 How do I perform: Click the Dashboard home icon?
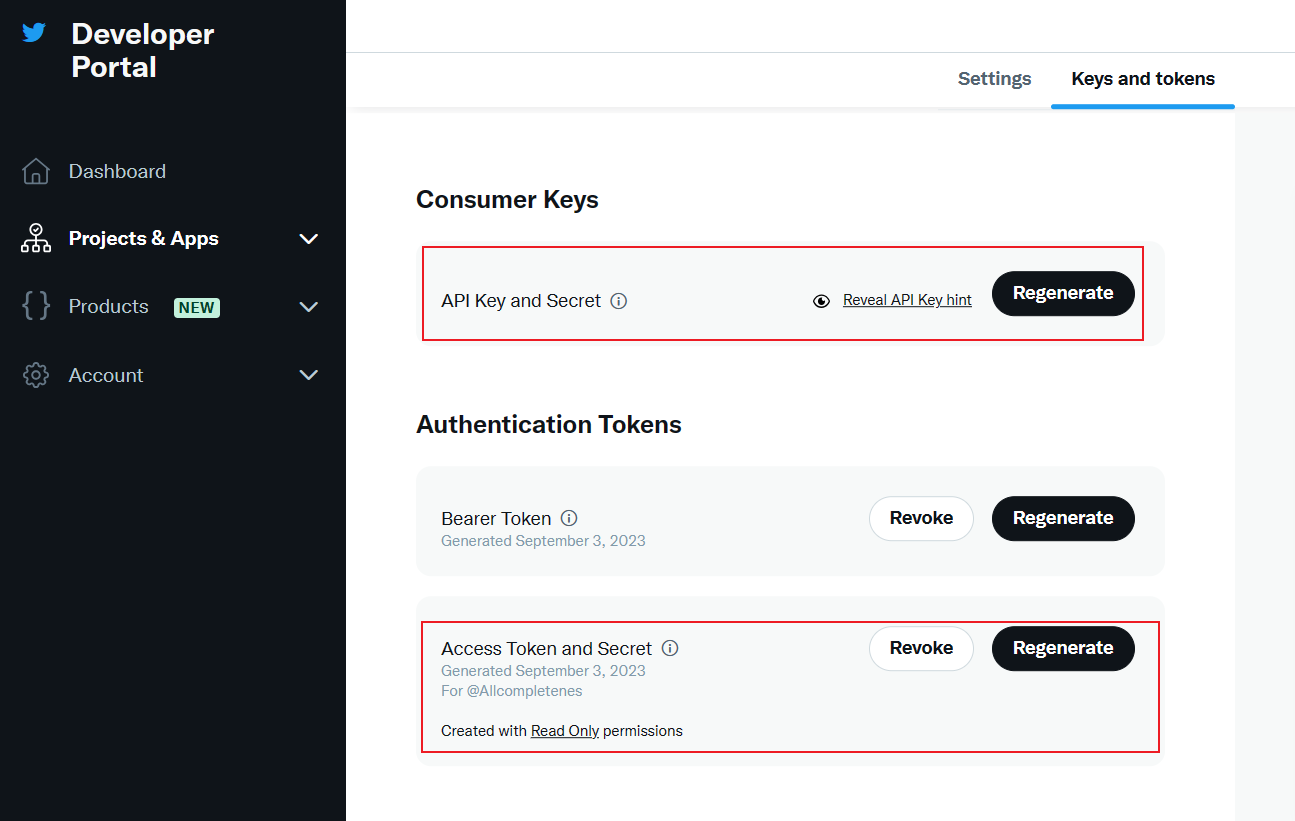point(36,172)
